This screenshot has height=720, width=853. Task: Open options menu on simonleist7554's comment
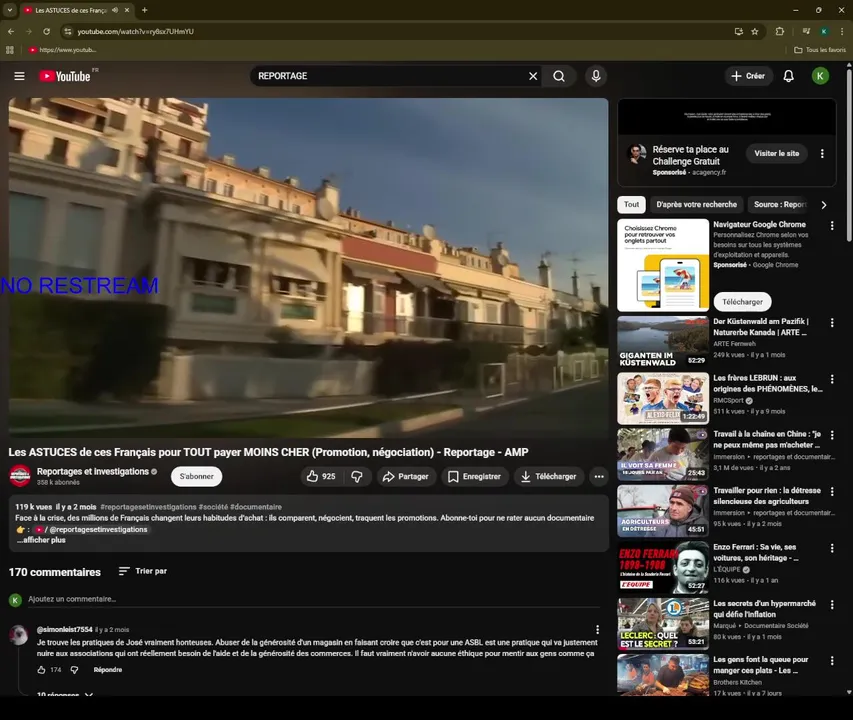pyautogui.click(x=597, y=629)
